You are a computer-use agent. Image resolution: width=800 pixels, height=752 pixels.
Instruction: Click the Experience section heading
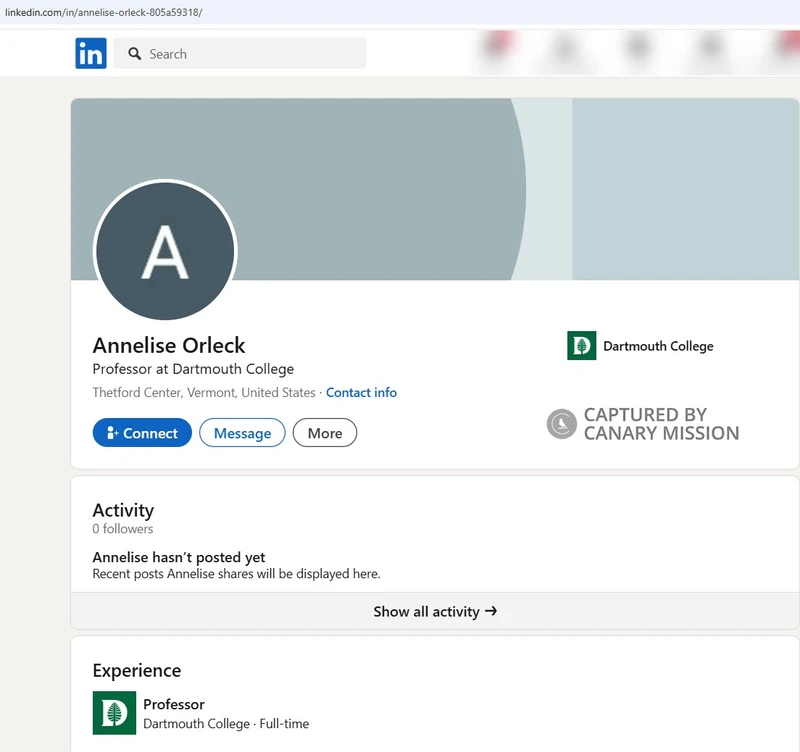click(x=137, y=670)
